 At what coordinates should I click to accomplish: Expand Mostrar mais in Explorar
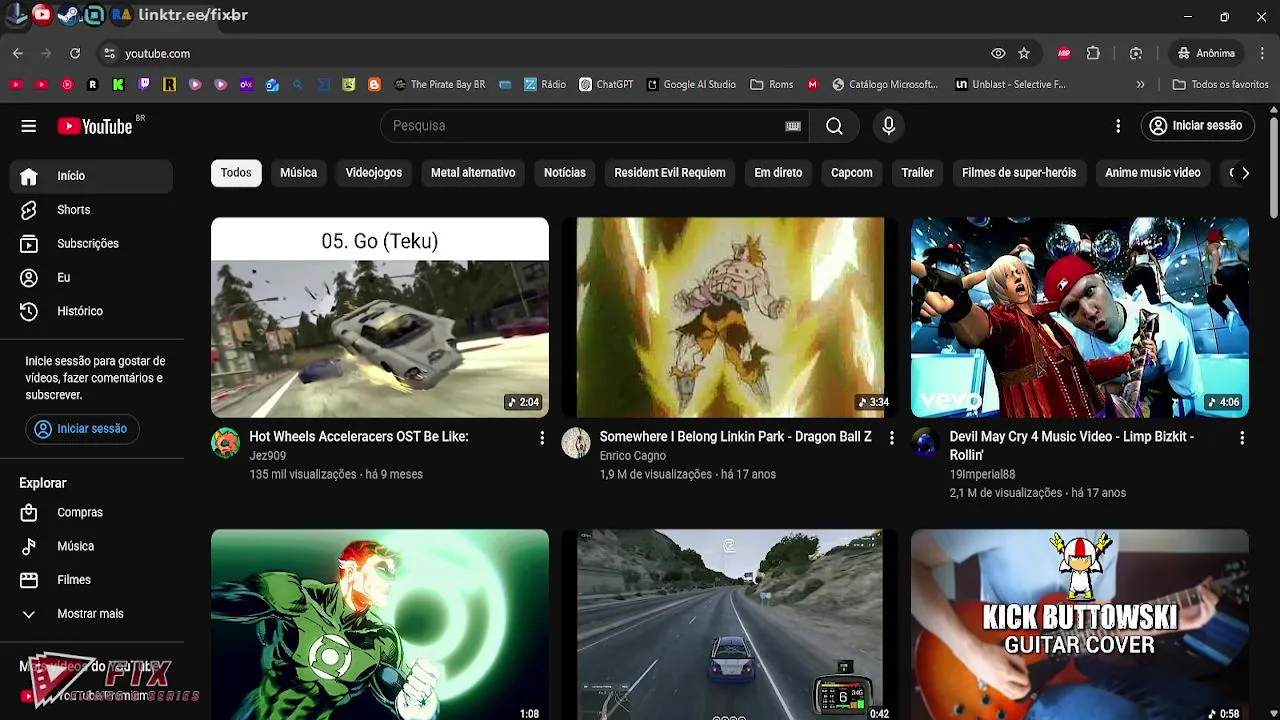tap(92, 614)
